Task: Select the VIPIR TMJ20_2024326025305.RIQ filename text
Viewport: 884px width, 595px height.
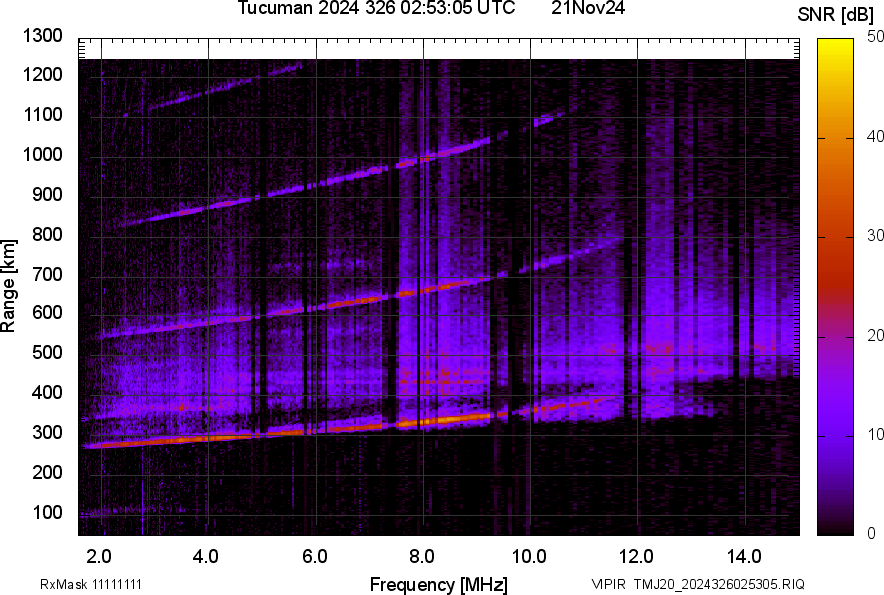Action: [x=697, y=584]
